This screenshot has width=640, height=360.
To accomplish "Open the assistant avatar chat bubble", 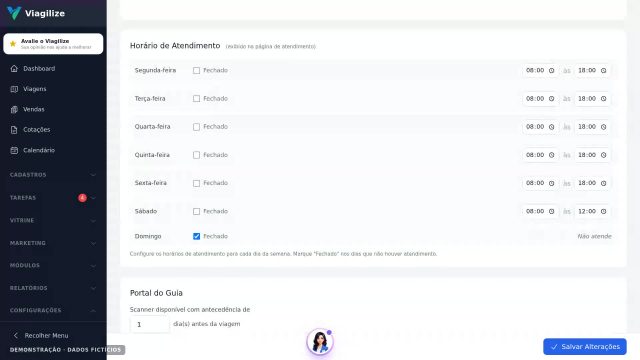I will (x=320, y=342).
